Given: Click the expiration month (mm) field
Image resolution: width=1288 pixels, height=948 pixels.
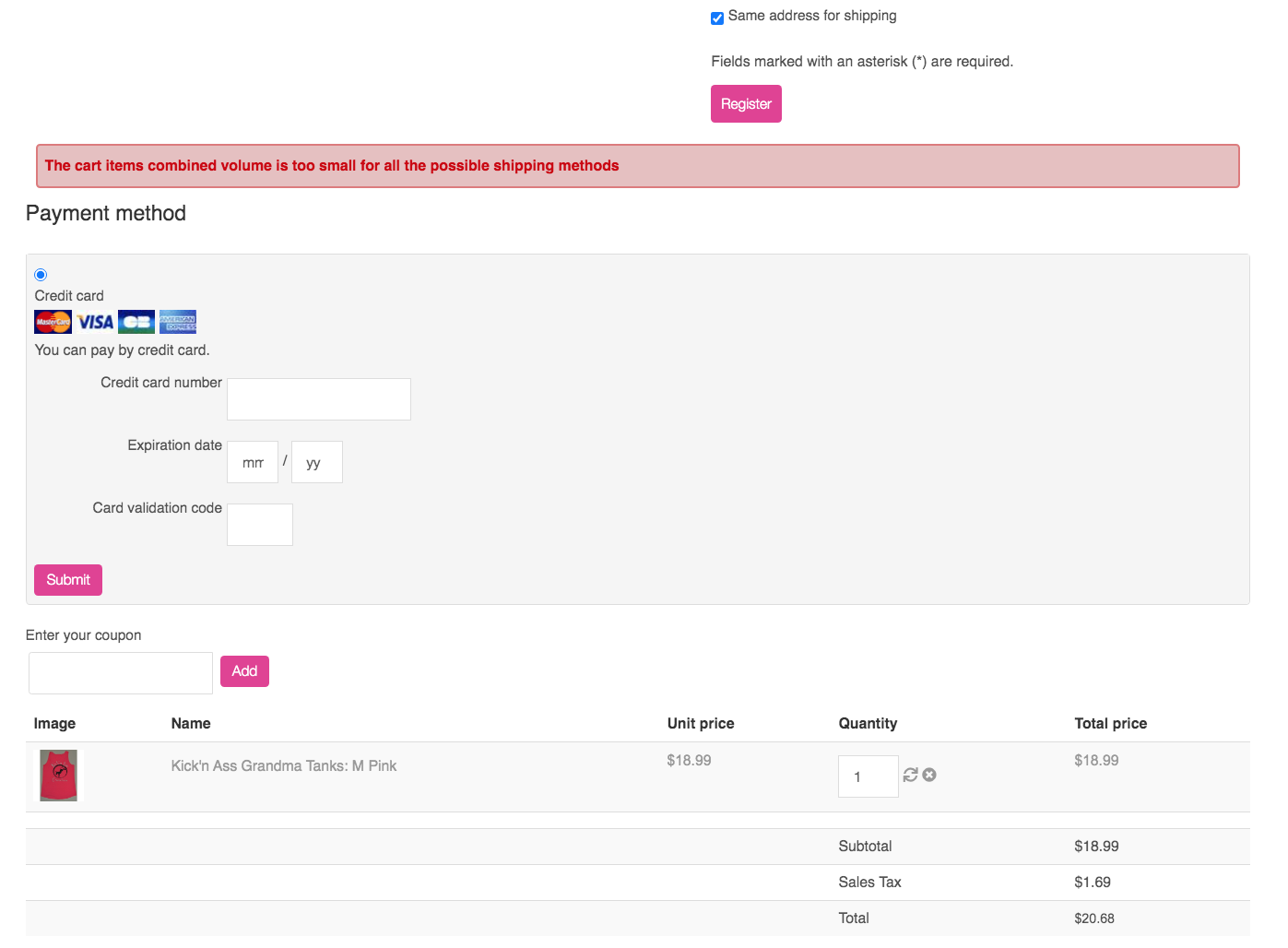Looking at the screenshot, I should [253, 462].
